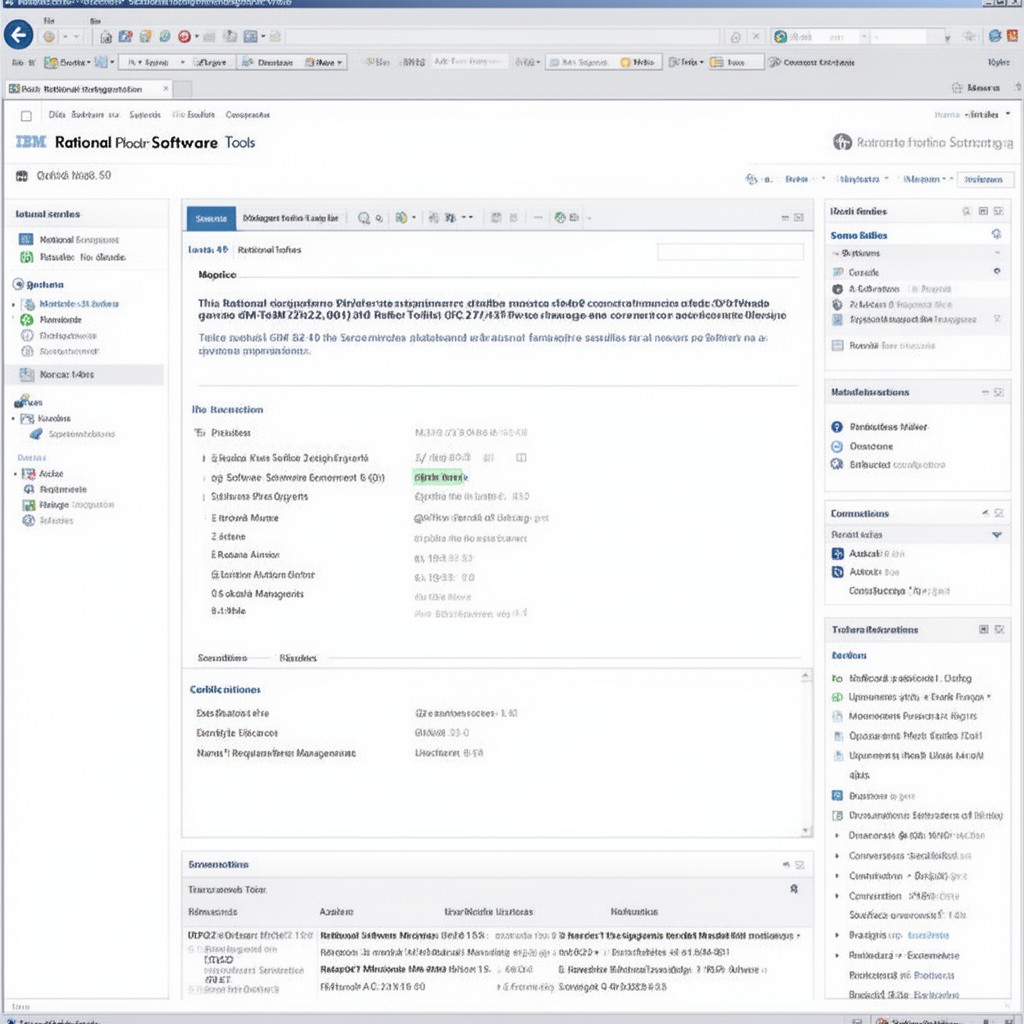
Task: Collapse the Matafelarations panel with minus button
Action: coord(985,392)
